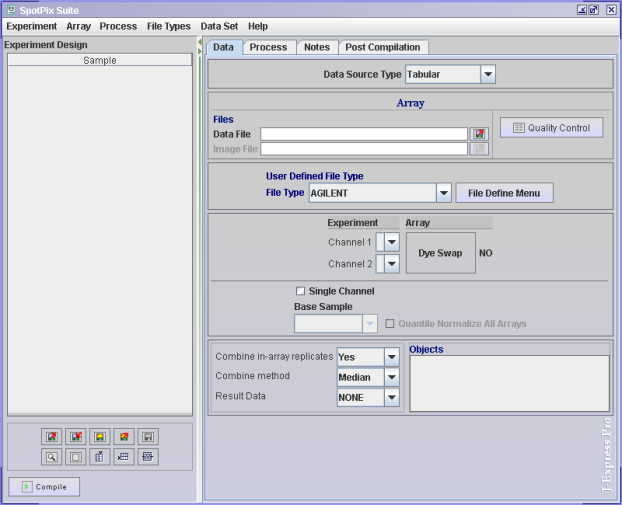Click into the Data File text field
The image size is (622, 505).
point(364,134)
